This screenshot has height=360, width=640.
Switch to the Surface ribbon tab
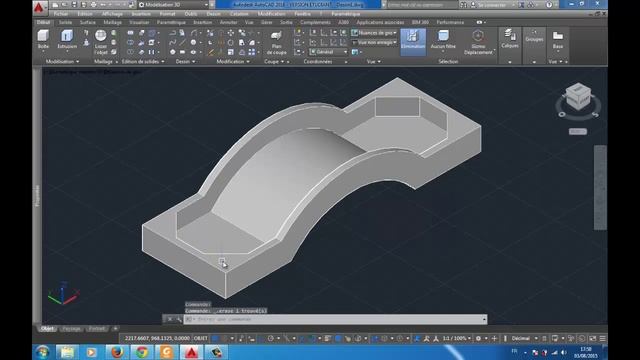pos(87,22)
